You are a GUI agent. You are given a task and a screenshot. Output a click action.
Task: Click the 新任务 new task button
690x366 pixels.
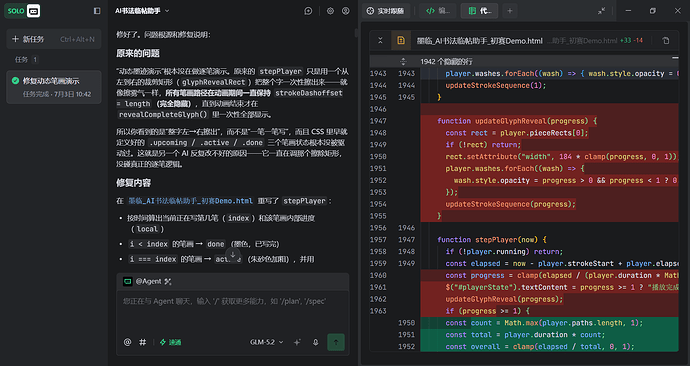pyautogui.click(x=54, y=39)
